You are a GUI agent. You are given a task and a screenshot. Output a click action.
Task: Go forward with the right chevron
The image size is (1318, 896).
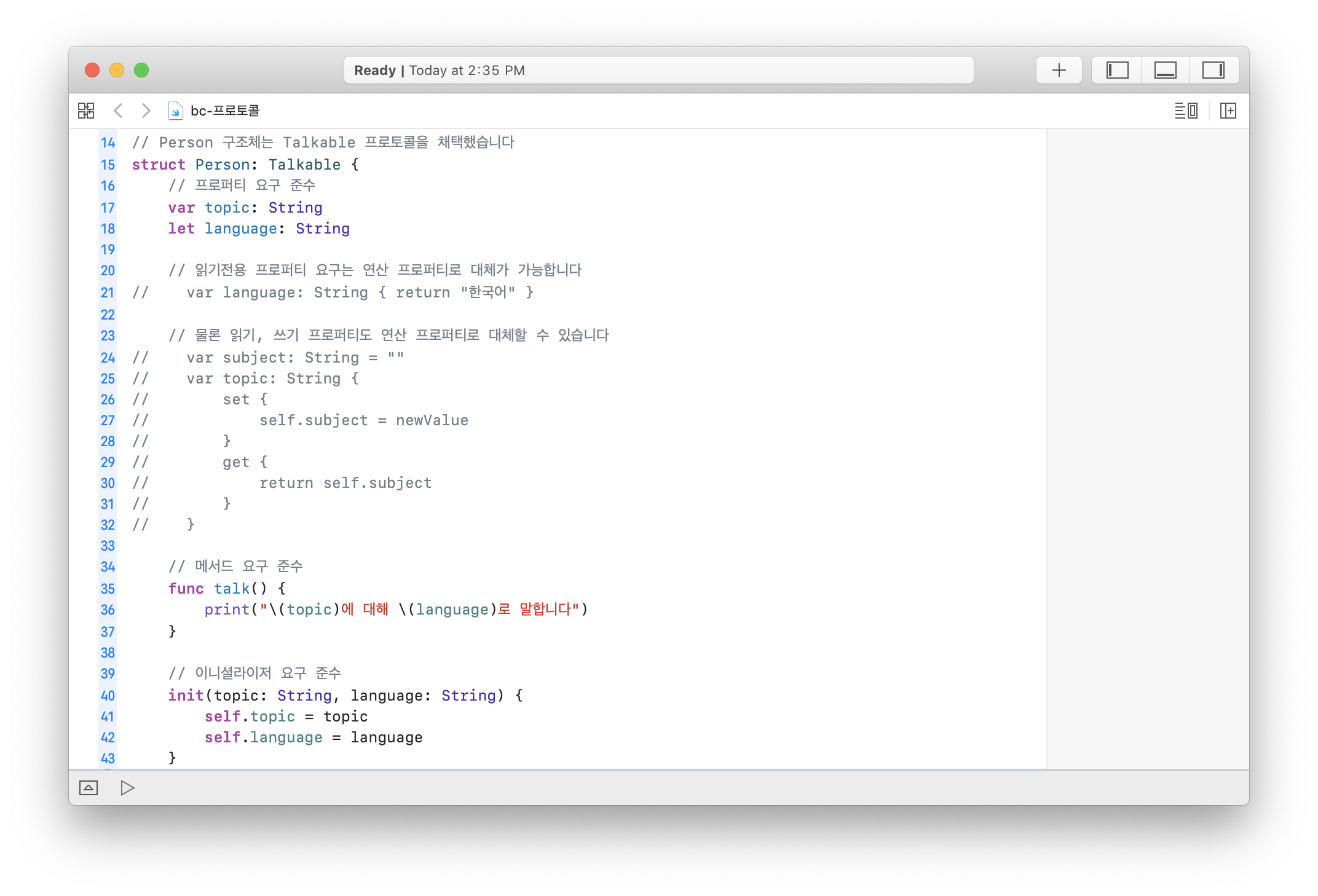tap(146, 111)
